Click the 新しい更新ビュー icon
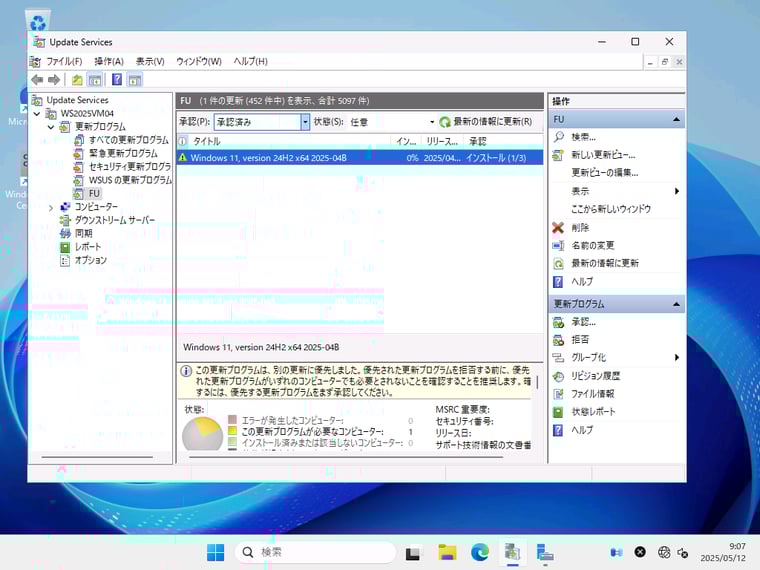 tap(558, 155)
